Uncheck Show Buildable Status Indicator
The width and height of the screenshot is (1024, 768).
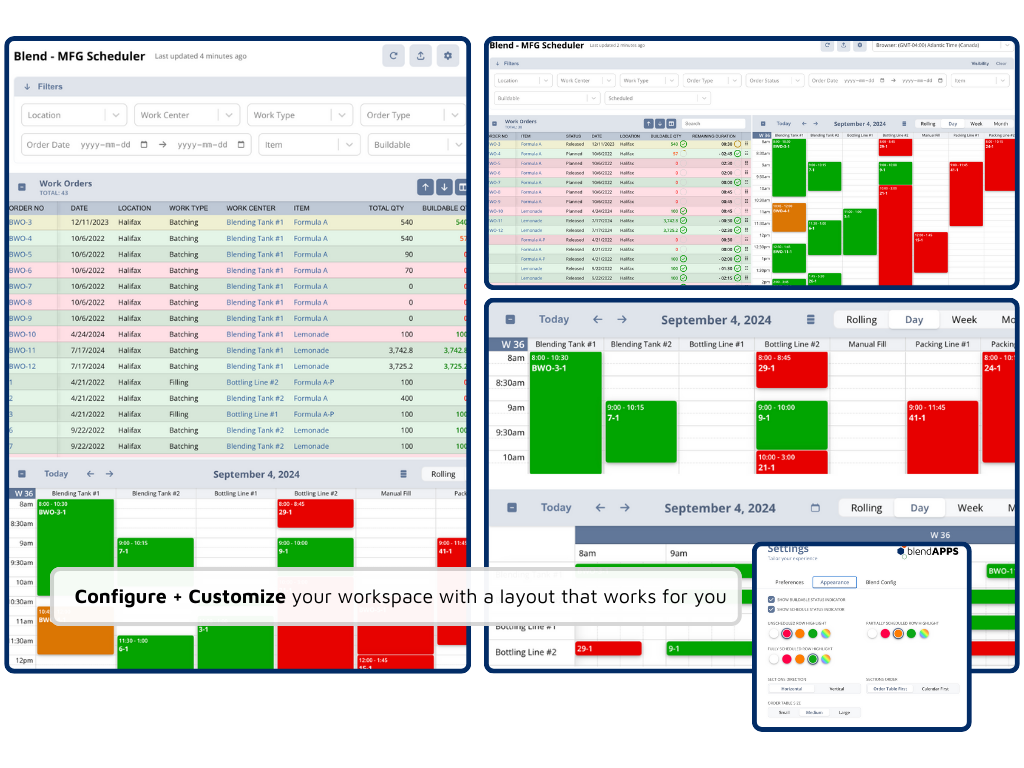coord(771,598)
